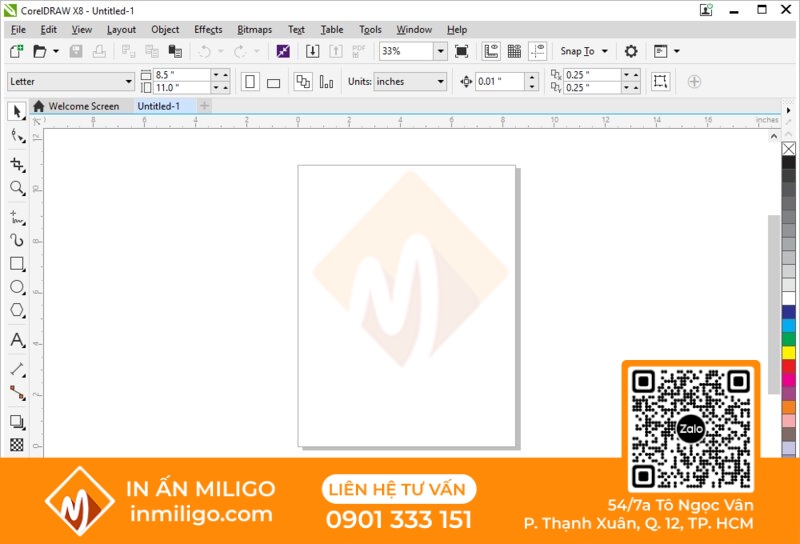Viewport: 800px width, 544px height.
Task: Click the Full-screen preview icon
Action: coord(461,51)
